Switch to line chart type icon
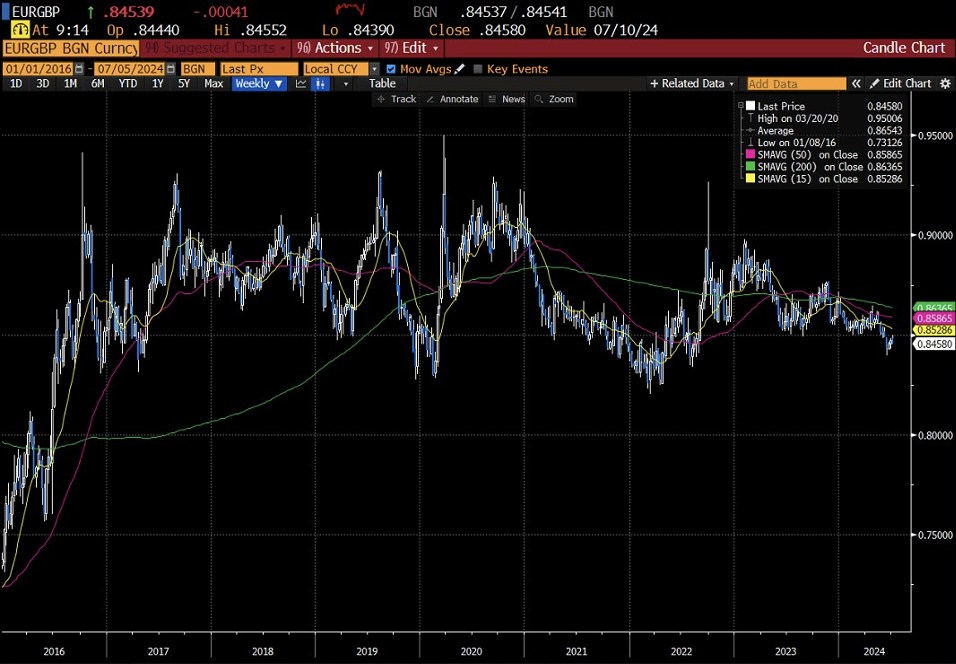Viewport: 956px width, 664px height. [x=301, y=84]
